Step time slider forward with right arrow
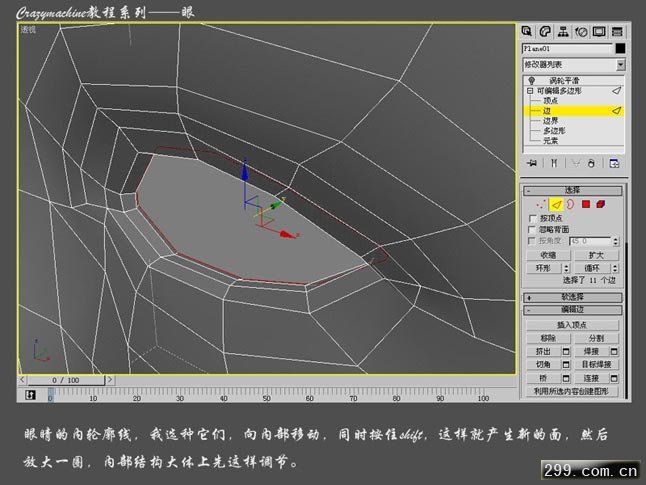The image size is (646, 485). tap(110, 380)
